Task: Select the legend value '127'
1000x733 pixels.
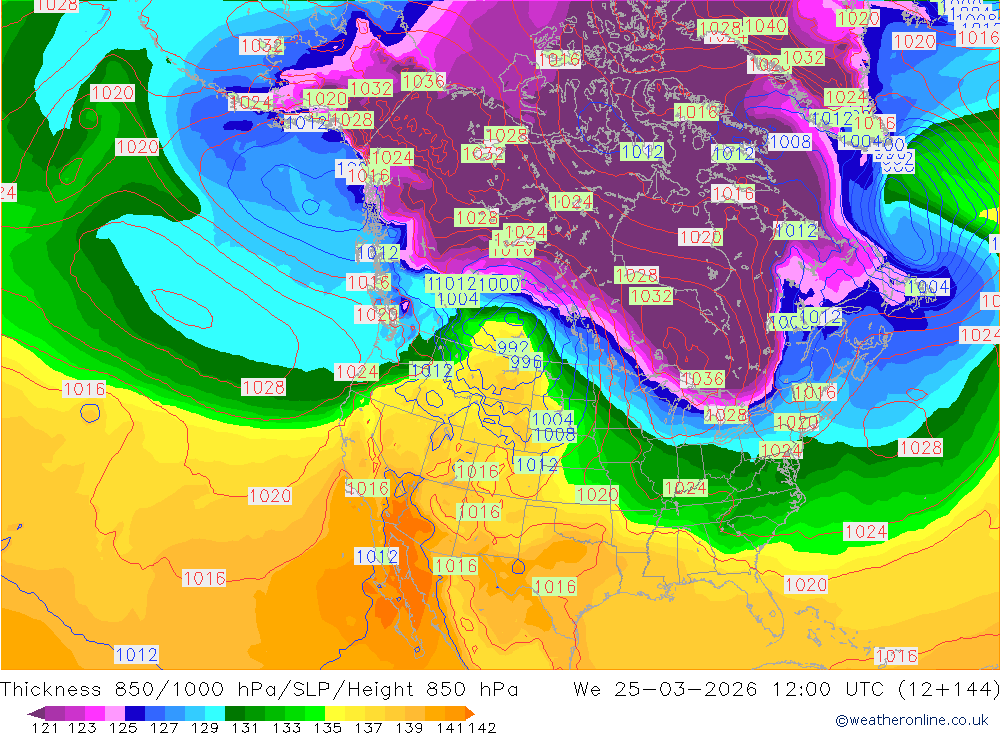Action: coord(164,728)
